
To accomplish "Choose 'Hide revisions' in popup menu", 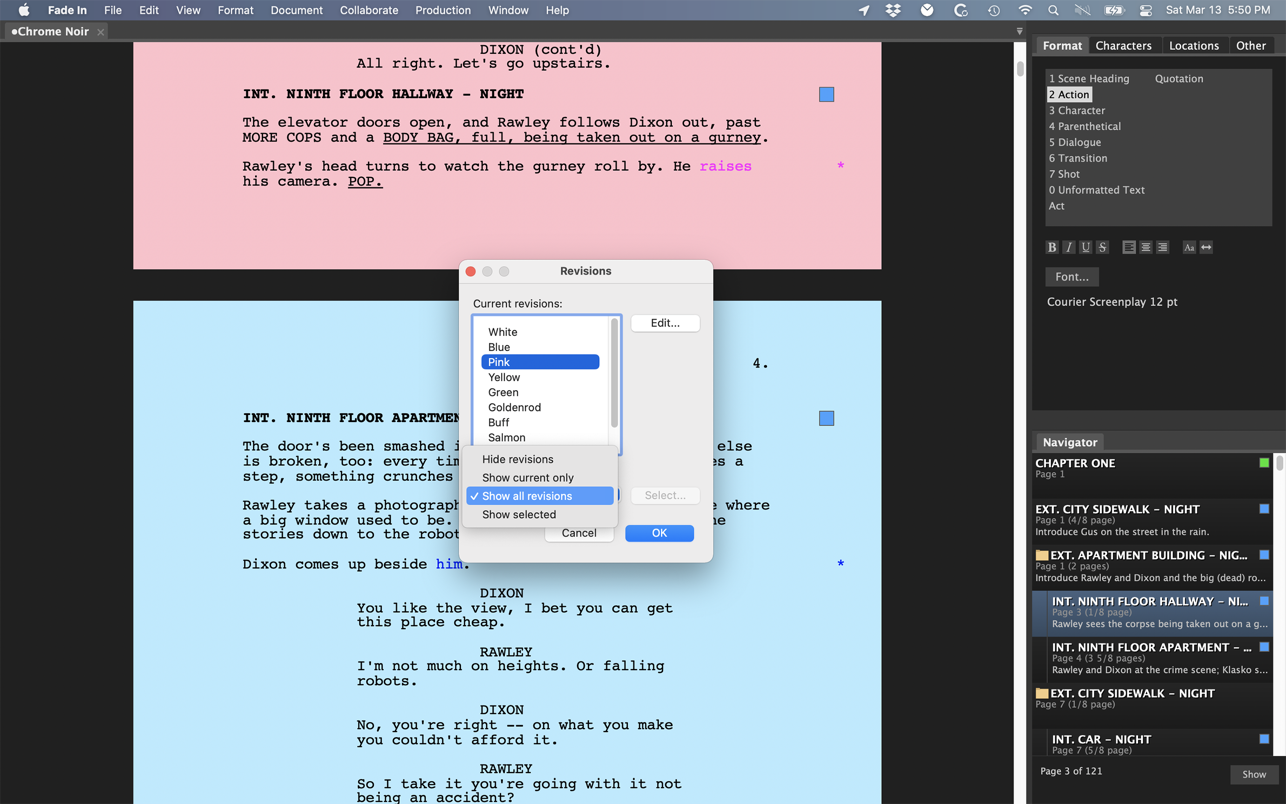I will (517, 459).
